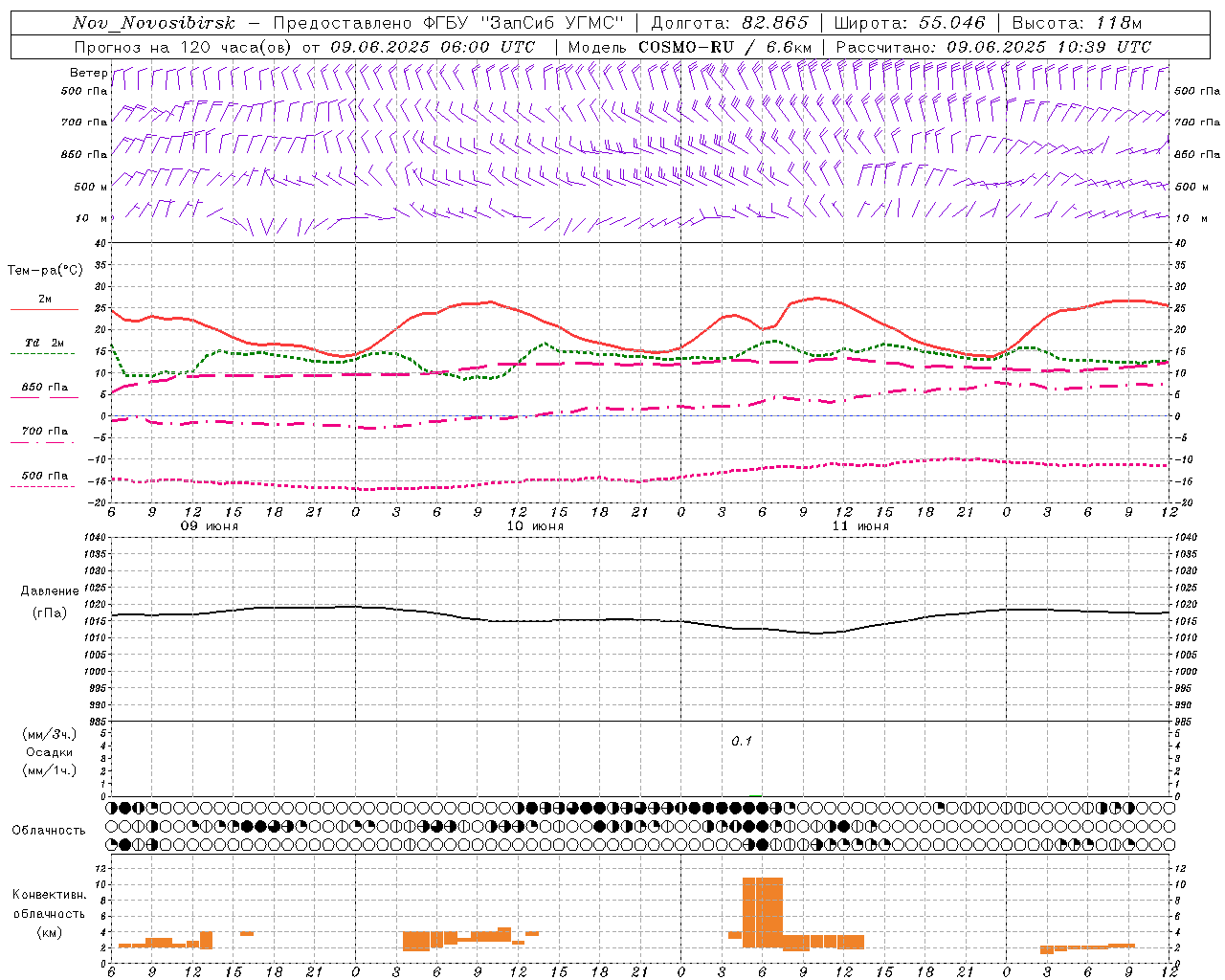Click the Облачность cloud cover label
Viewport: 1225px width, 980px height.
[x=49, y=830]
